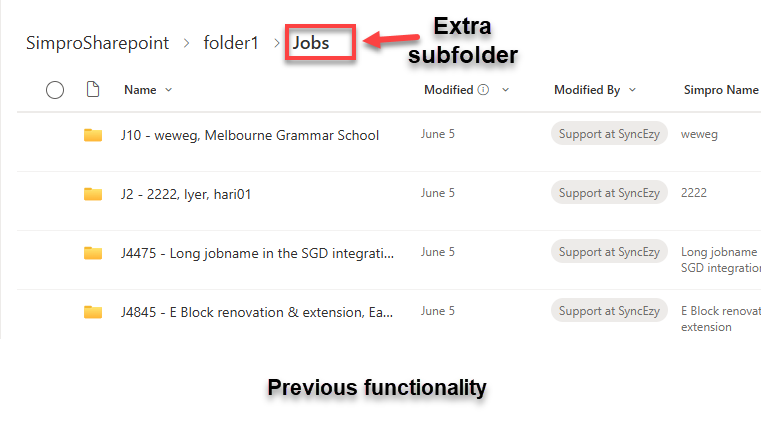761x434 pixels.
Task: Click the file type column icon
Action: click(93, 89)
